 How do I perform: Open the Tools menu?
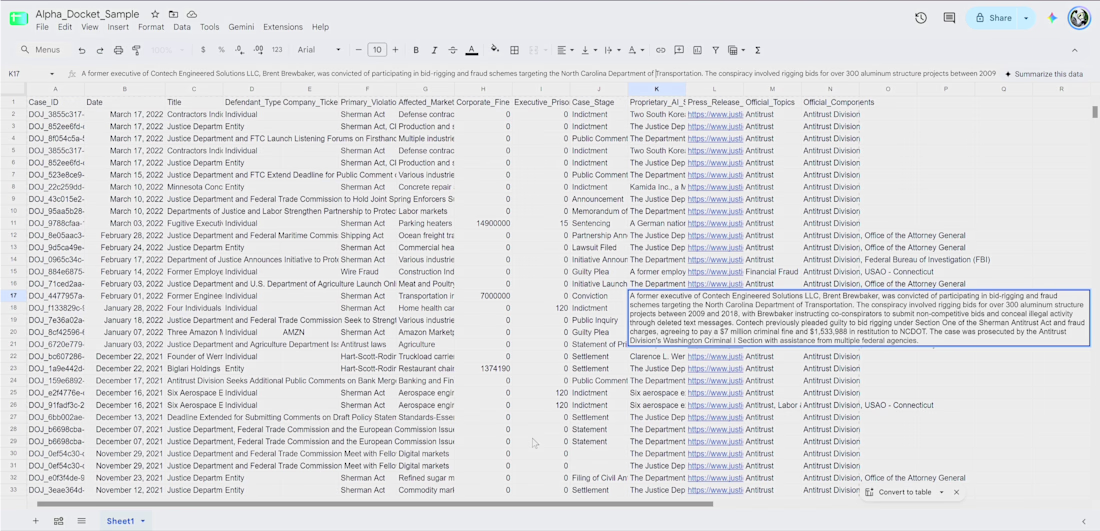click(x=209, y=27)
